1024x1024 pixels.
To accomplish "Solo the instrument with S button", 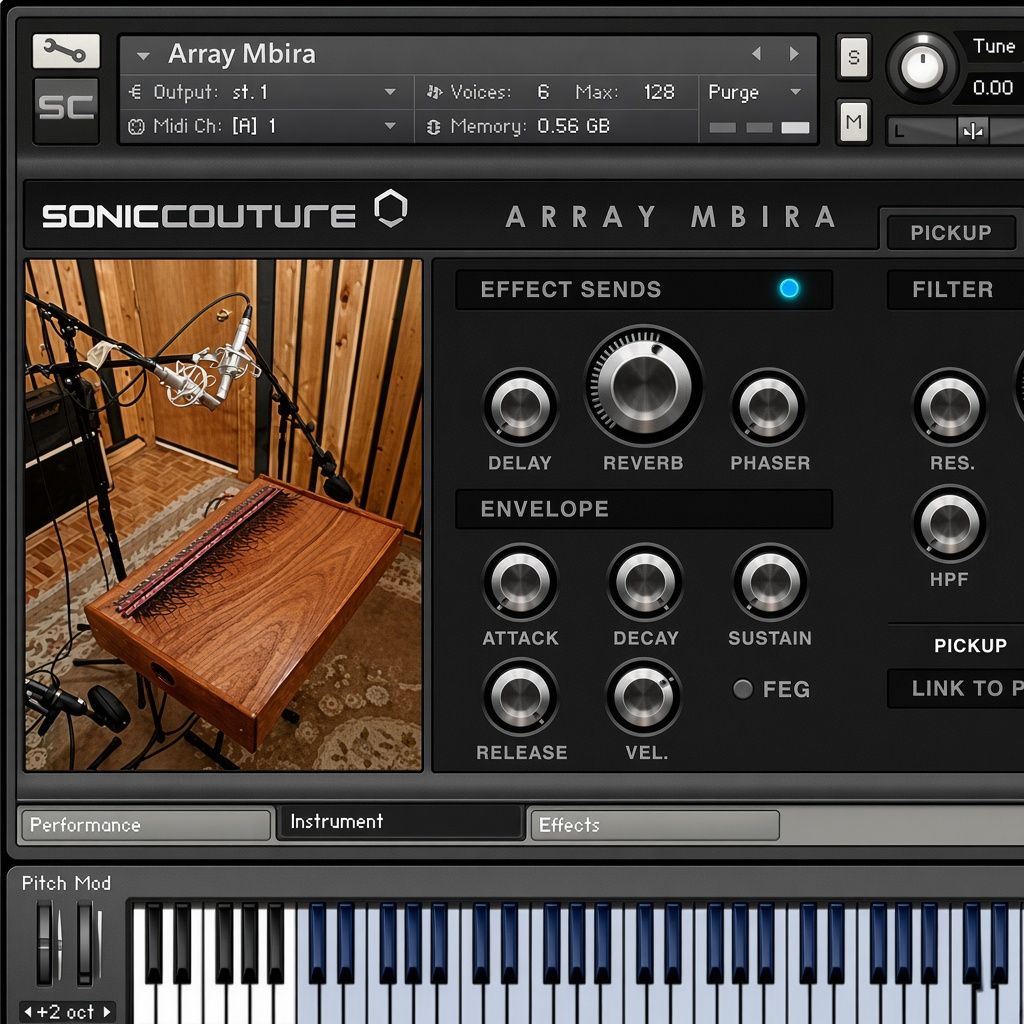I will coord(854,57).
